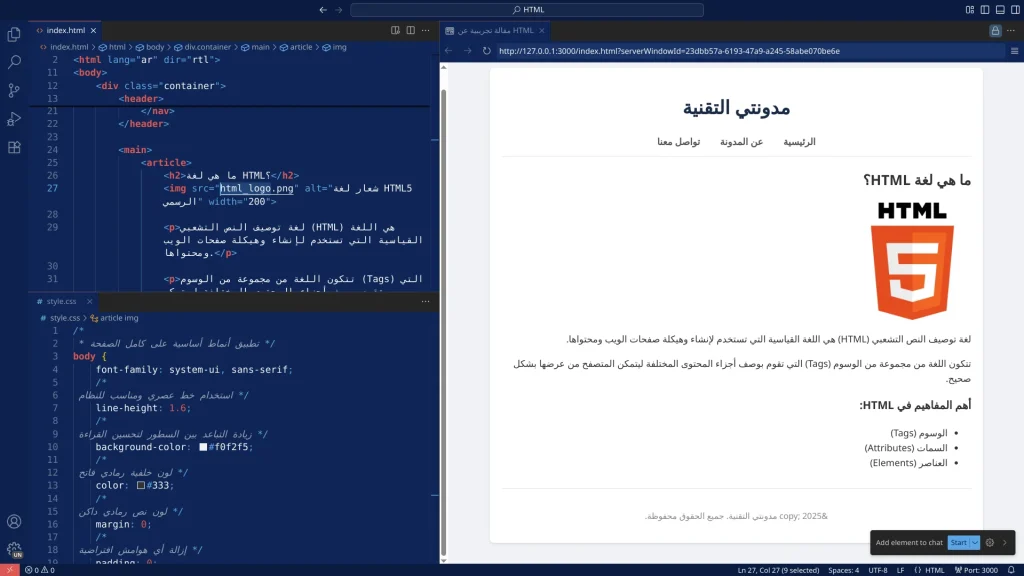
Task: Toggle bottom panel visibility
Action: tap(1000, 10)
